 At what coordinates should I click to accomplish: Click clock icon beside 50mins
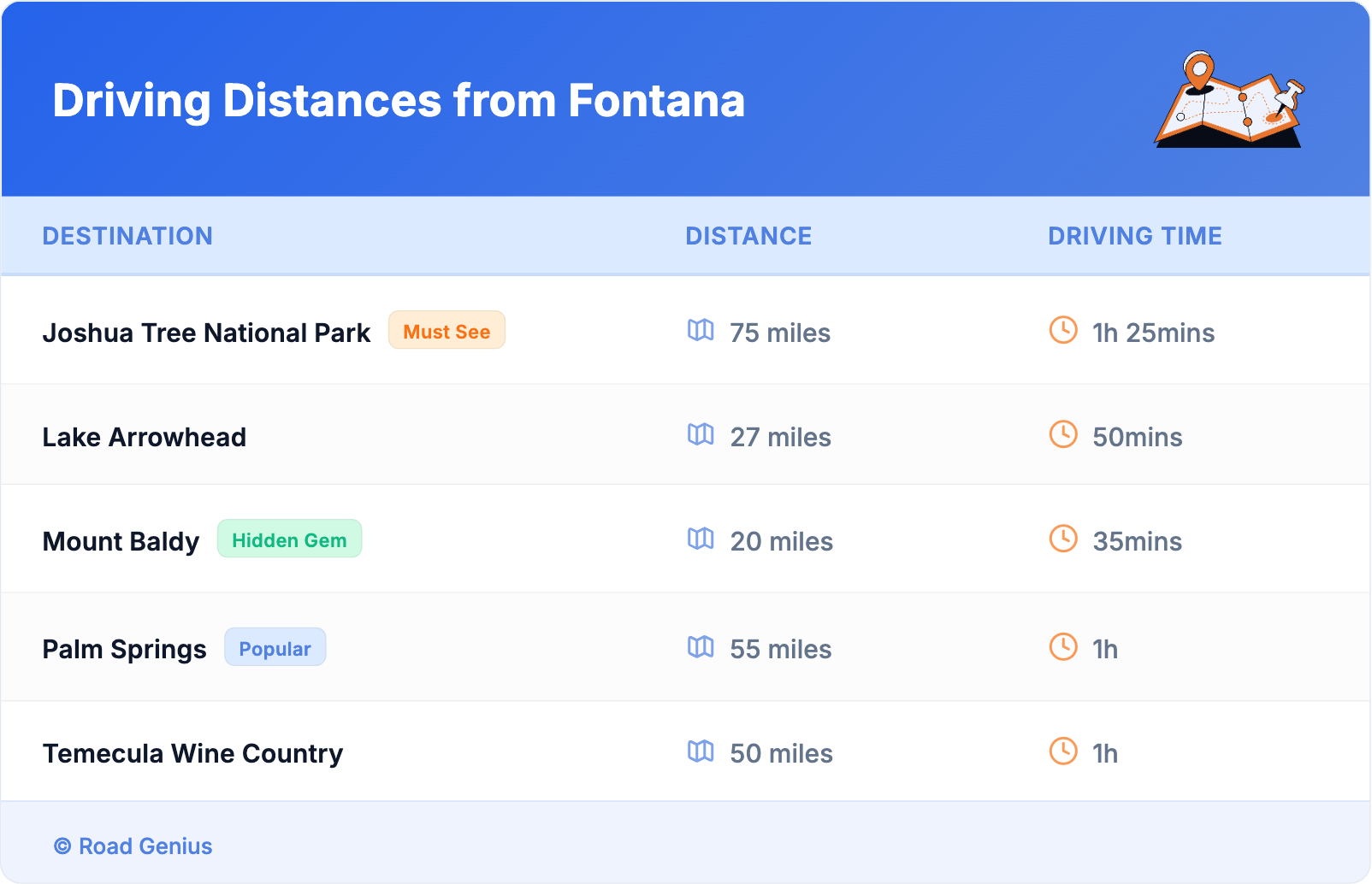(x=1063, y=434)
